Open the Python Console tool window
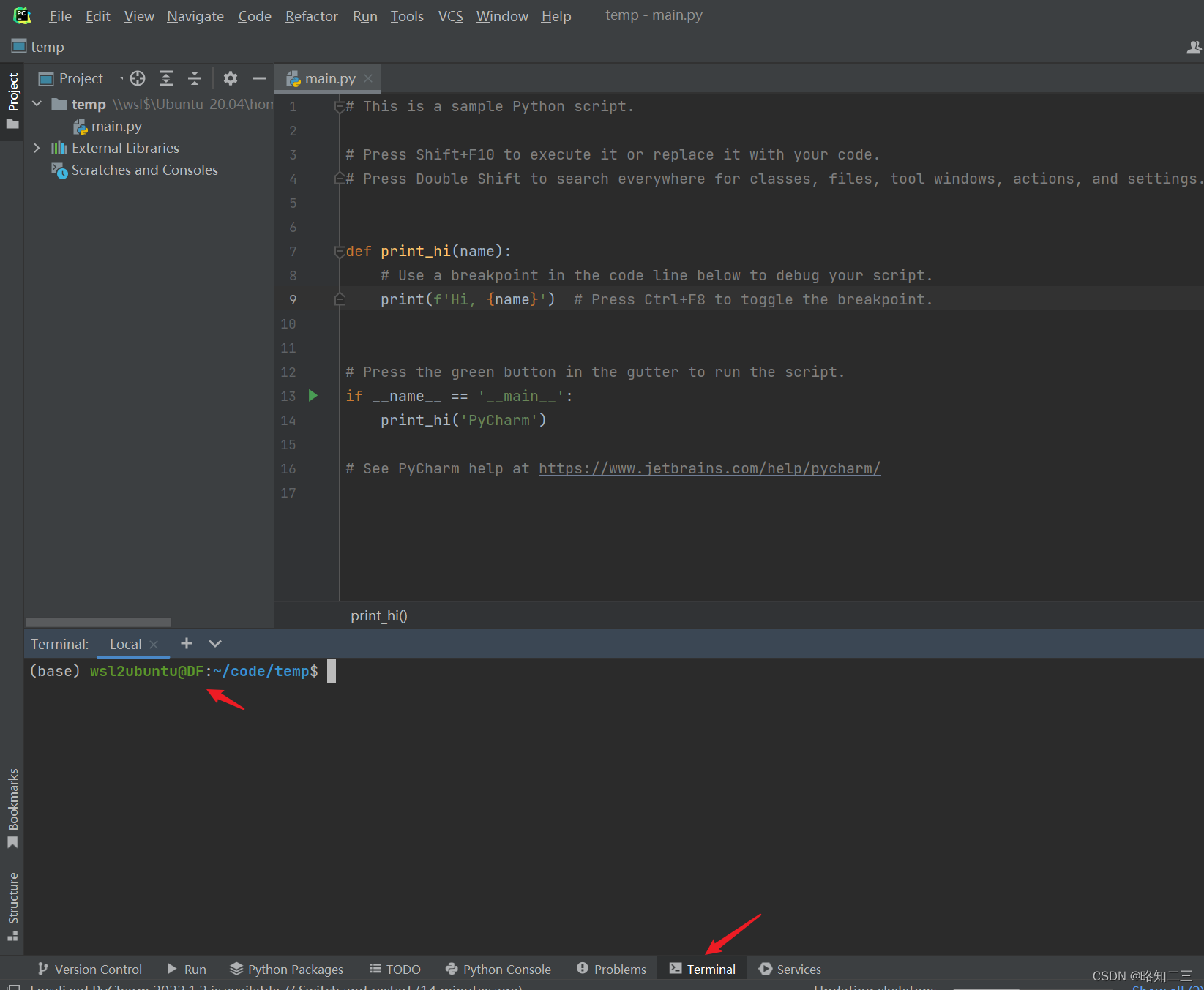1204x990 pixels. [x=498, y=969]
